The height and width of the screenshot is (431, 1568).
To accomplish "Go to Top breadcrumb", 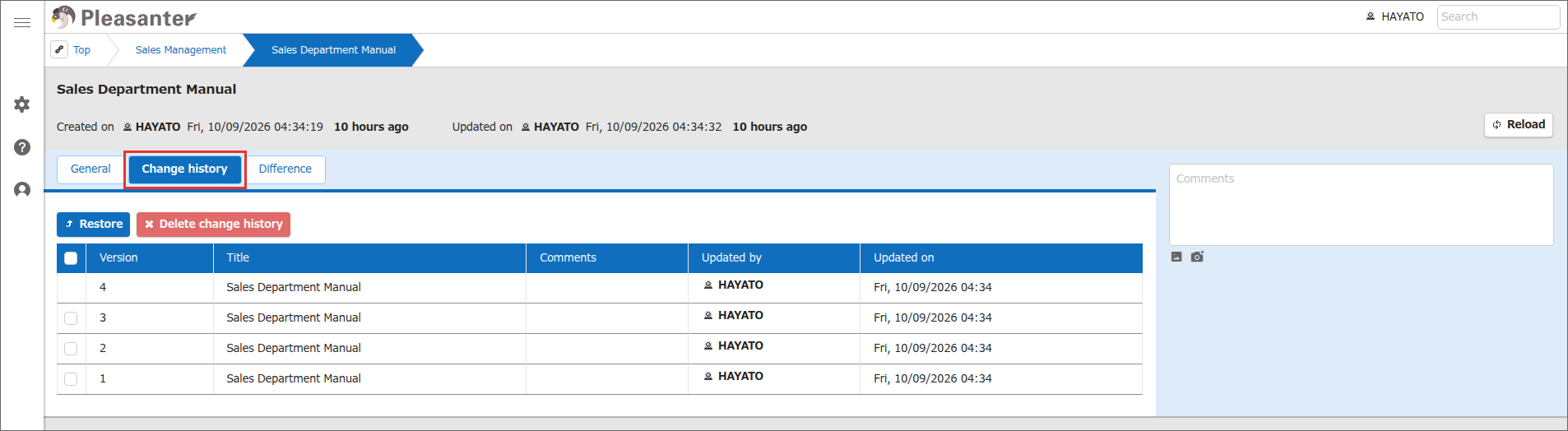I will 81,49.
